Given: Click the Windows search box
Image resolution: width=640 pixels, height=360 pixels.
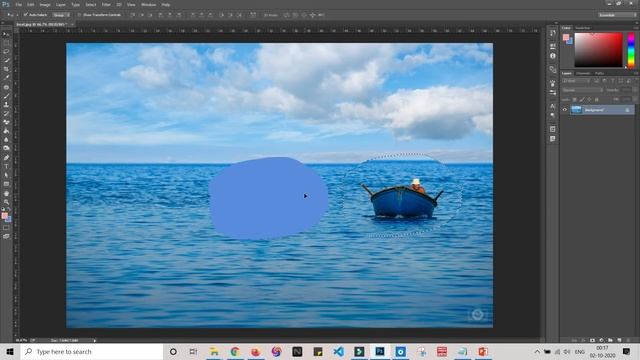Looking at the screenshot, I should click(x=92, y=351).
